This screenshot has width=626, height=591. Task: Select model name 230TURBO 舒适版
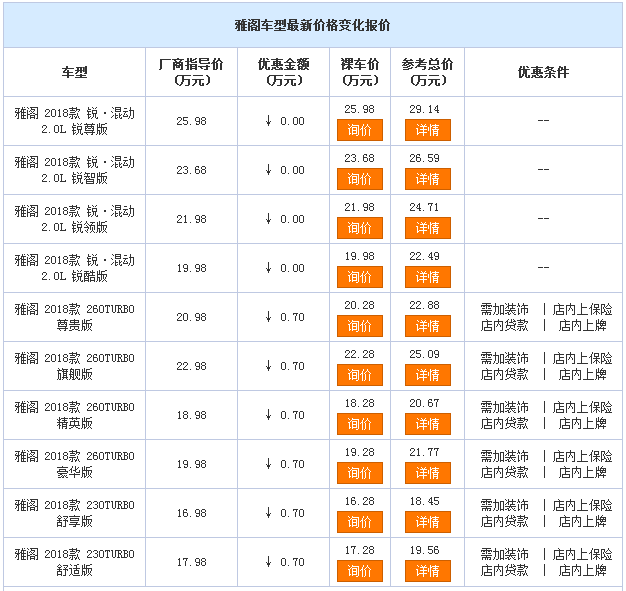click(75, 562)
